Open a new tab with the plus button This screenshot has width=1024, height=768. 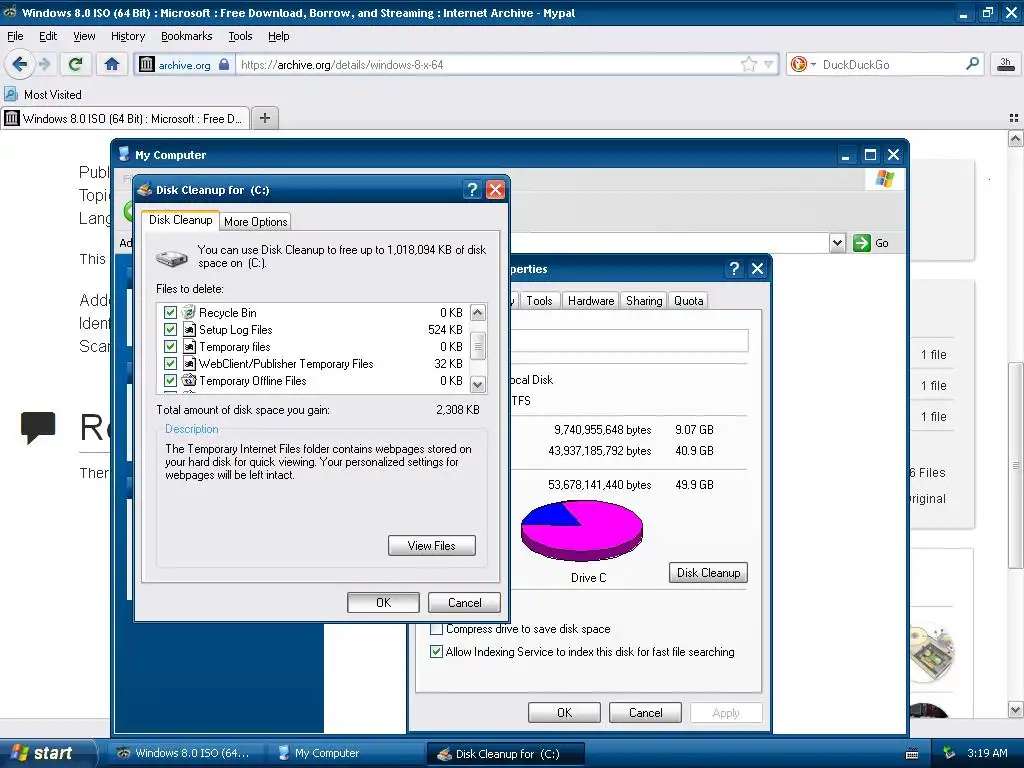tap(264, 118)
